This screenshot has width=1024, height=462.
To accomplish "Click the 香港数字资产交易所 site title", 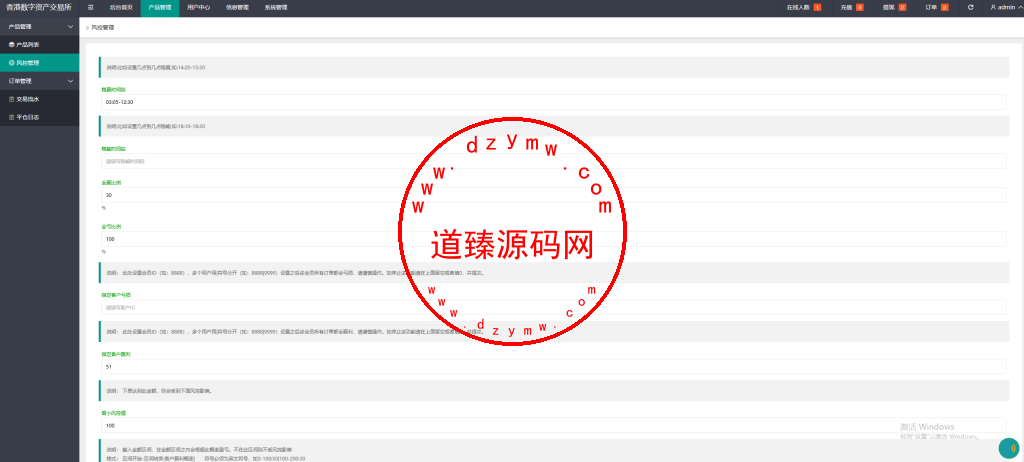I will click(x=39, y=8).
